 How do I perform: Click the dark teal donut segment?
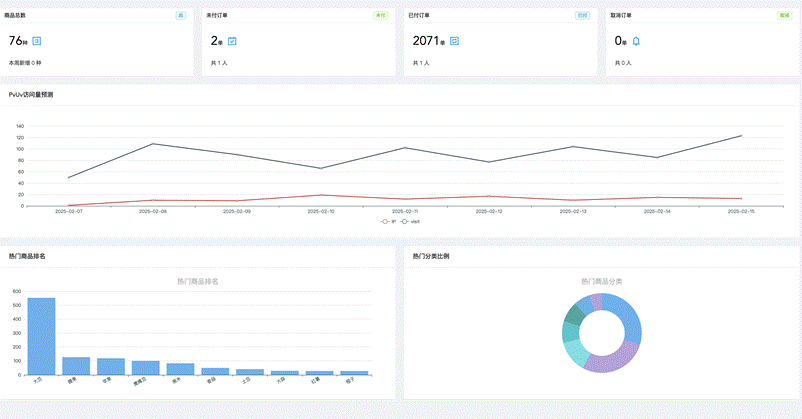574,315
